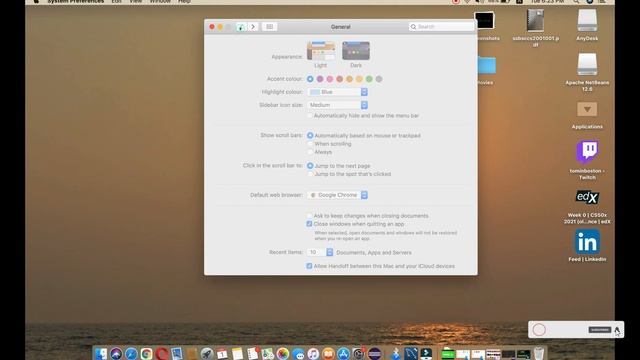
Task: Toggle Allow Handoff between Mac and iCloud
Action: (x=309, y=266)
